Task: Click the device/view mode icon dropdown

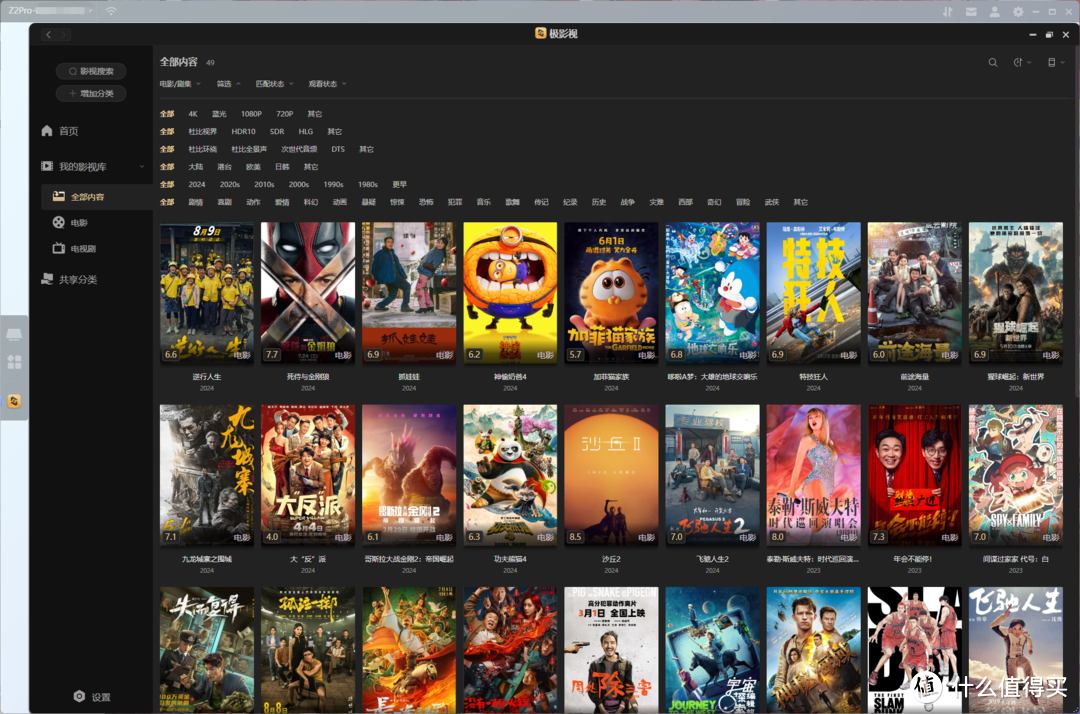Action: coord(1053,62)
